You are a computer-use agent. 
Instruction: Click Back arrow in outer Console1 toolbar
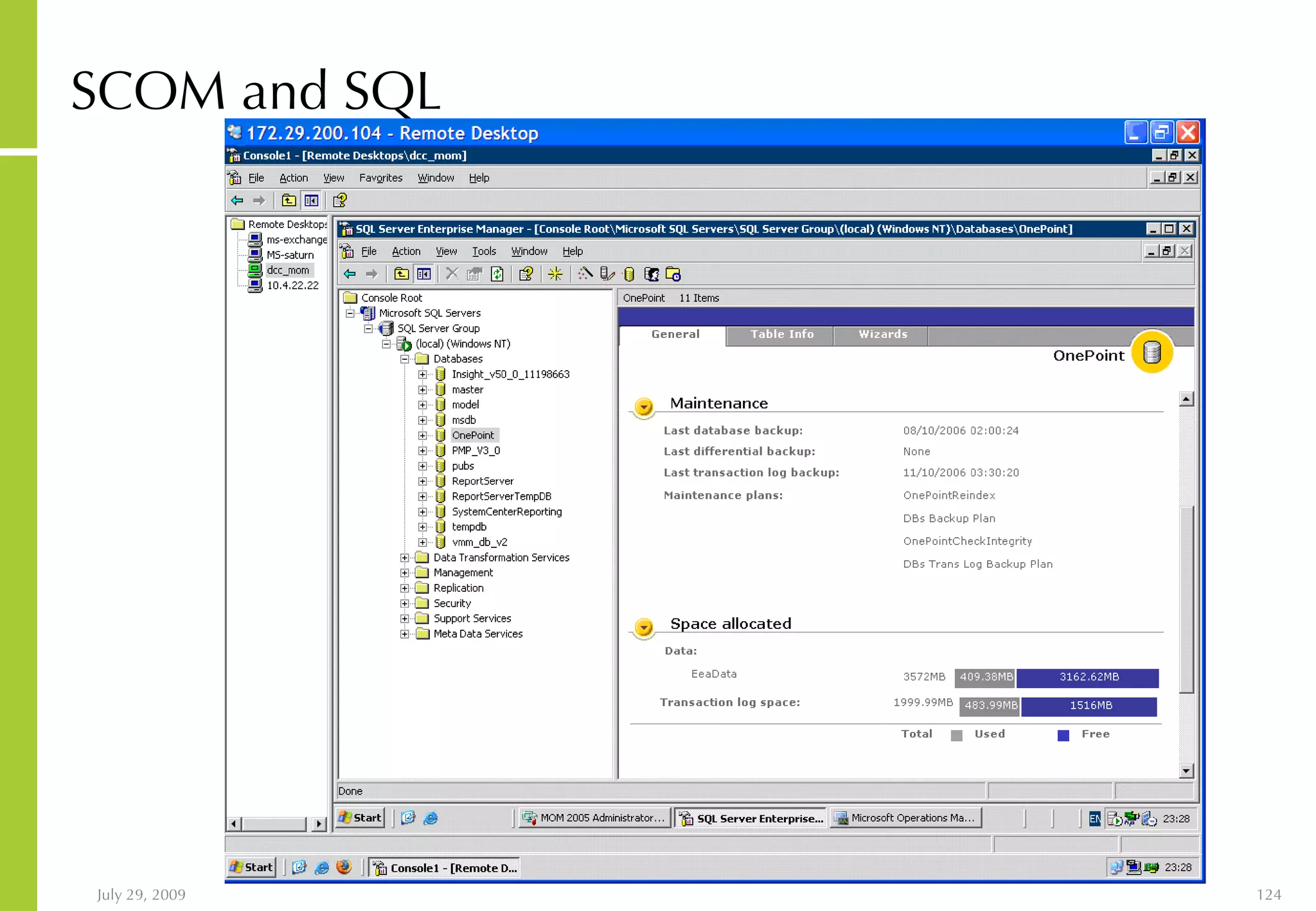[237, 200]
